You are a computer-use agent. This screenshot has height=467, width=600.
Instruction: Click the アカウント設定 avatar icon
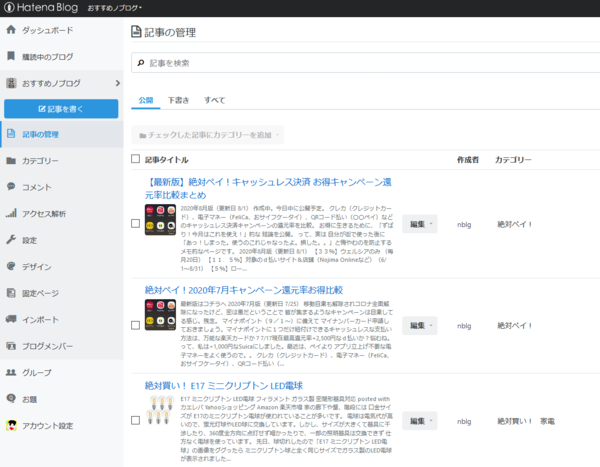point(11,425)
